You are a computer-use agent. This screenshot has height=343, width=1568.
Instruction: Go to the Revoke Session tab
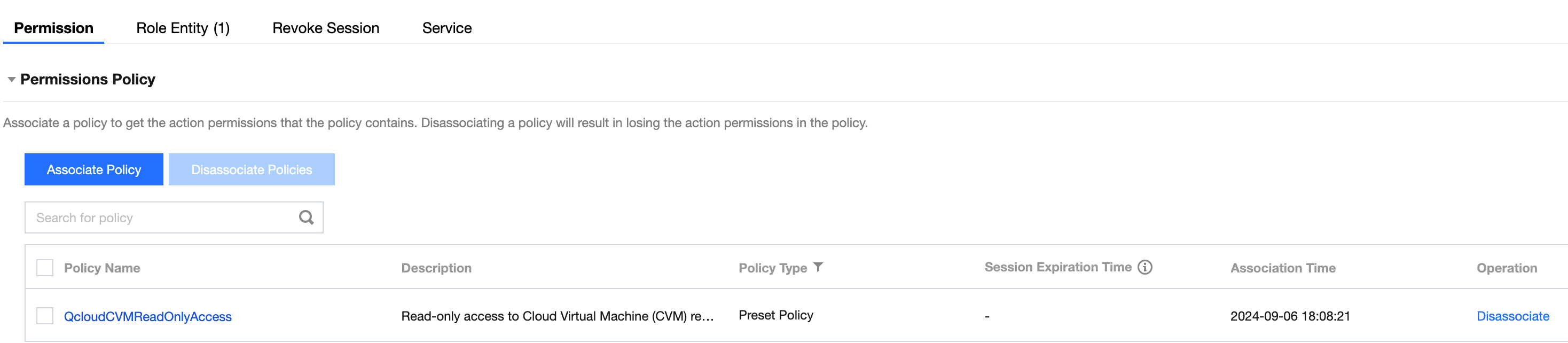point(326,28)
